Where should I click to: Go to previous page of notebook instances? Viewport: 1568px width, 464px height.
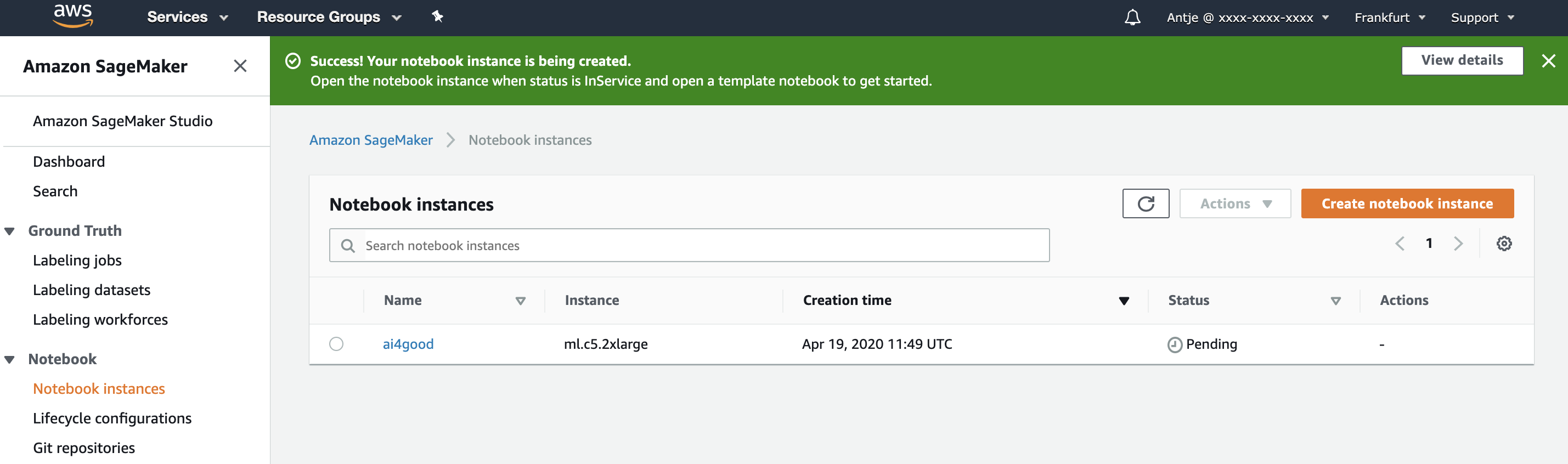pos(1400,244)
